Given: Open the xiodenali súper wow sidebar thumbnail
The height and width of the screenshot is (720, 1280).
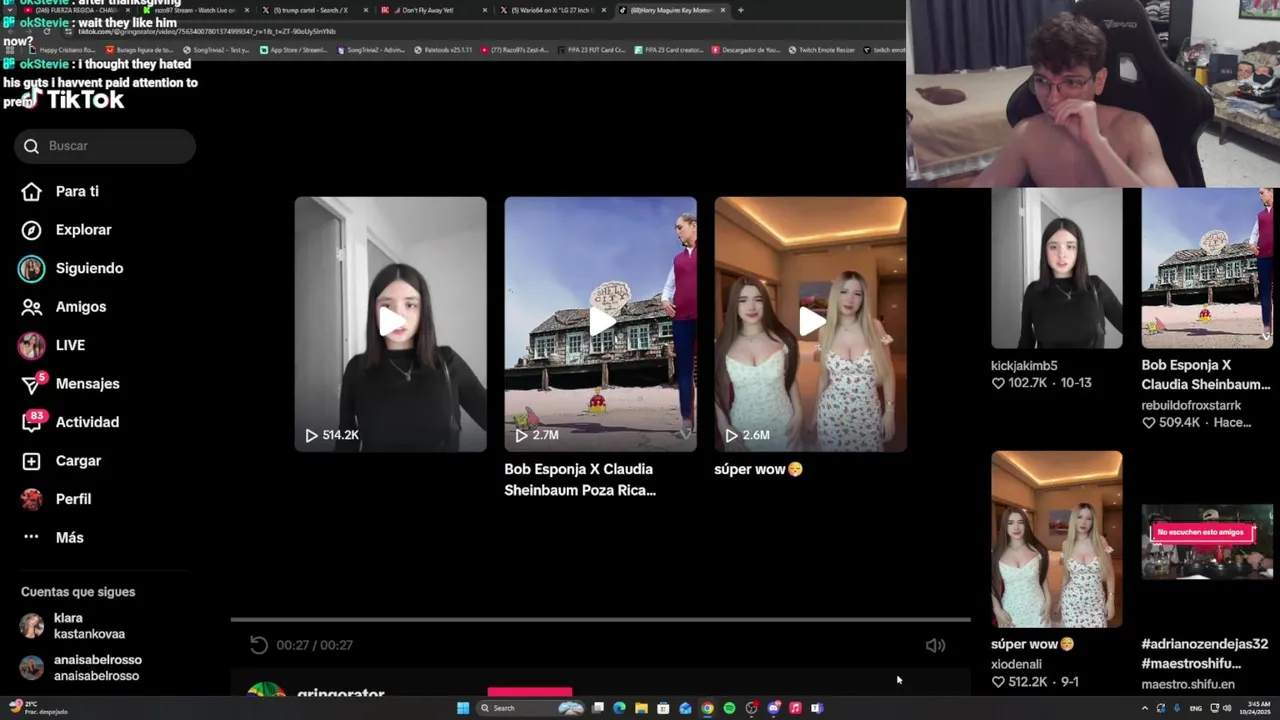Looking at the screenshot, I should pos(1056,539).
